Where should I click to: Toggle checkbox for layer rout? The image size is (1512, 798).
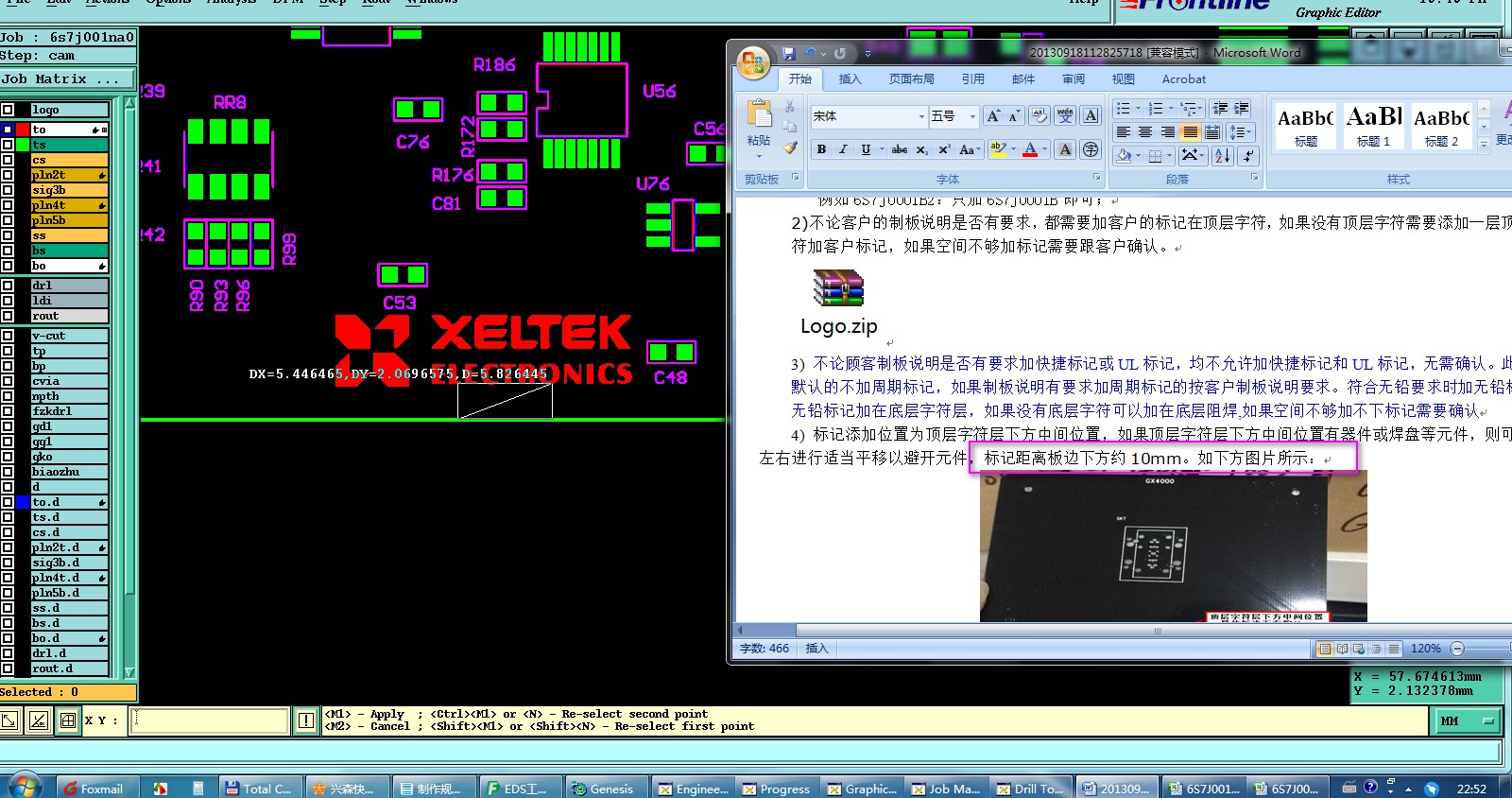tap(8, 316)
